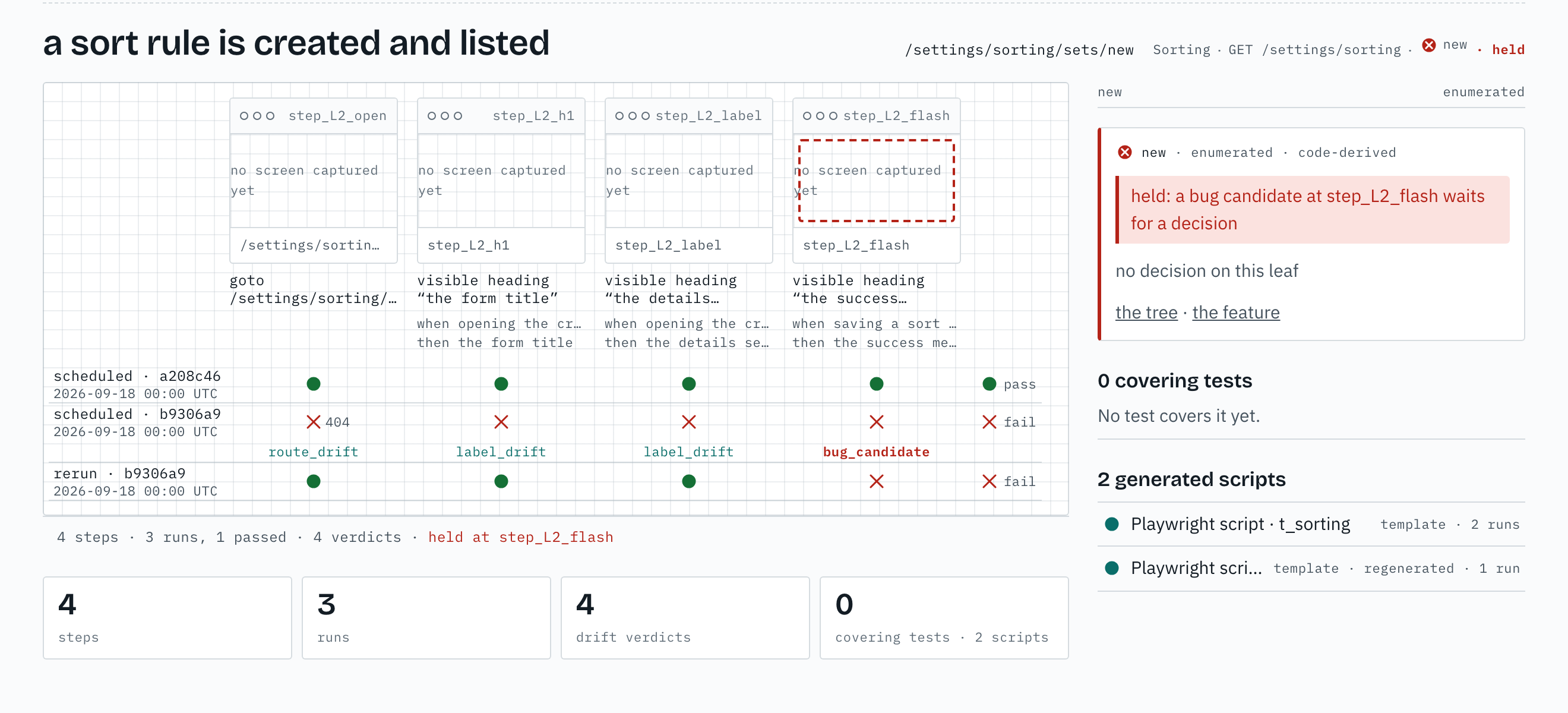Click teal dot next to Playwright script t_sorting
Screen dimensions: 1568x713
1111,524
